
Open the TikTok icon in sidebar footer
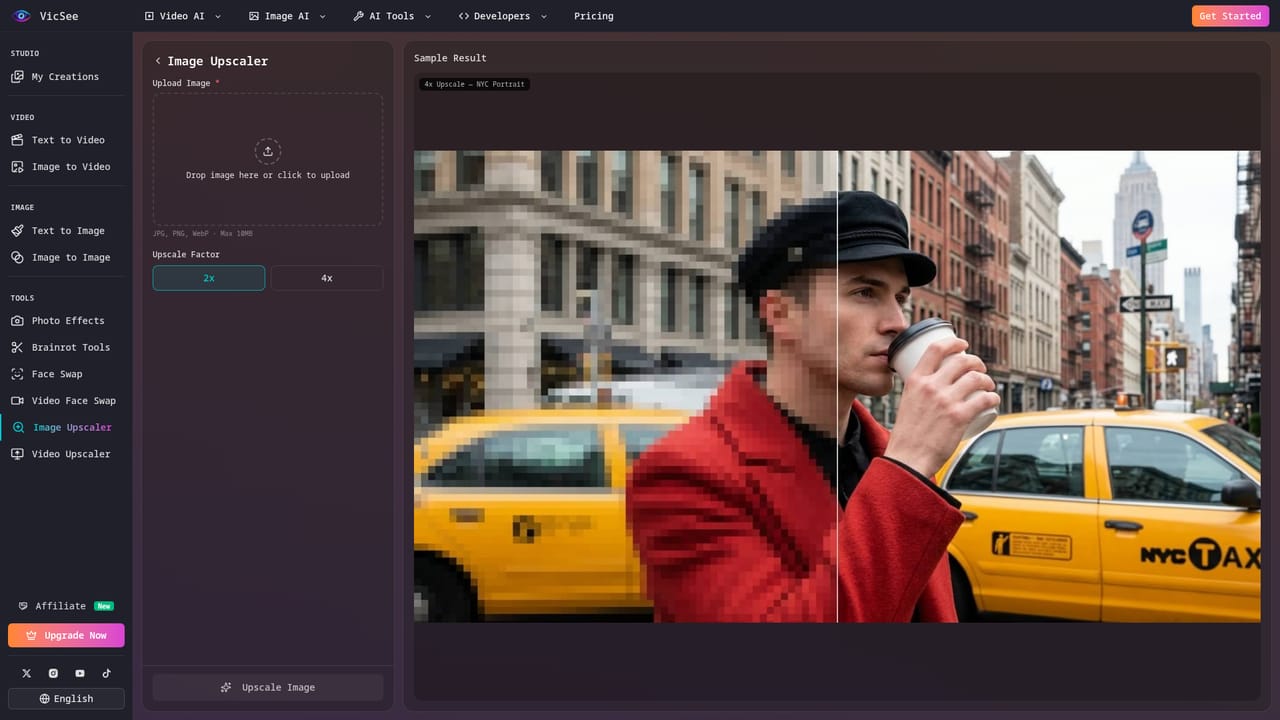click(106, 673)
